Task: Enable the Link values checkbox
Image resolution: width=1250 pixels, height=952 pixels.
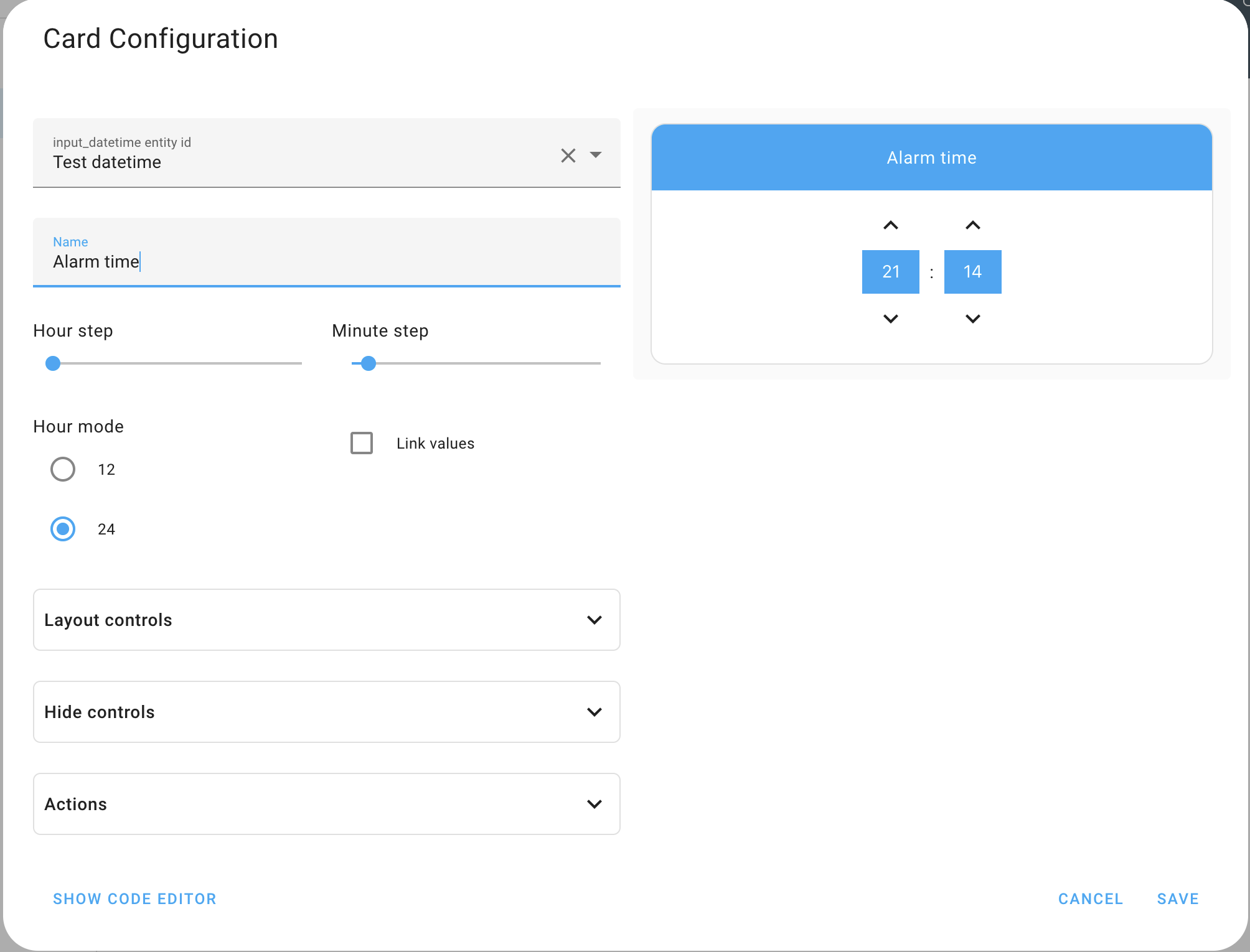Action: 362,443
